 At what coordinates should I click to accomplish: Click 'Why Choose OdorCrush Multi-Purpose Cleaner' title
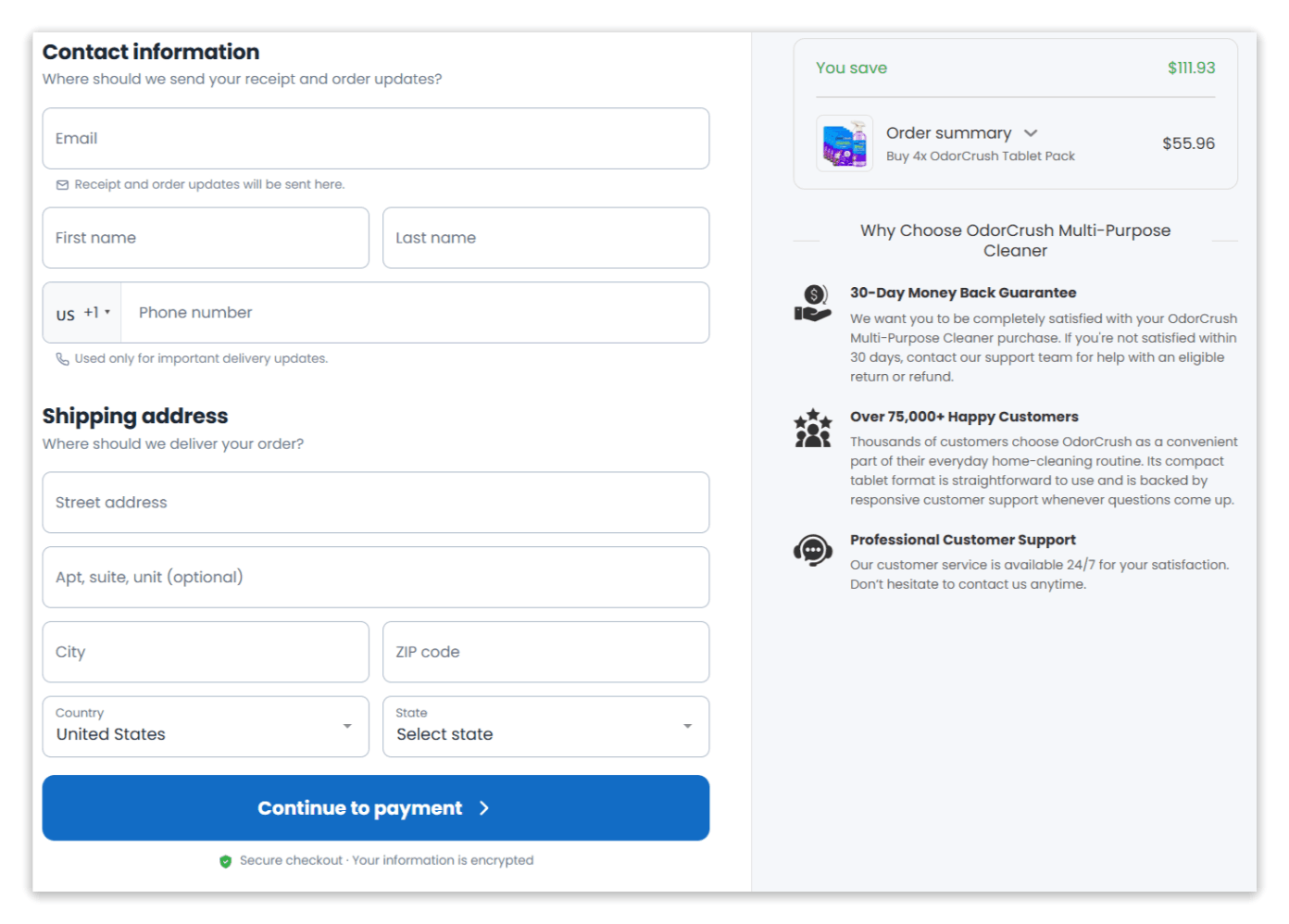(1015, 241)
